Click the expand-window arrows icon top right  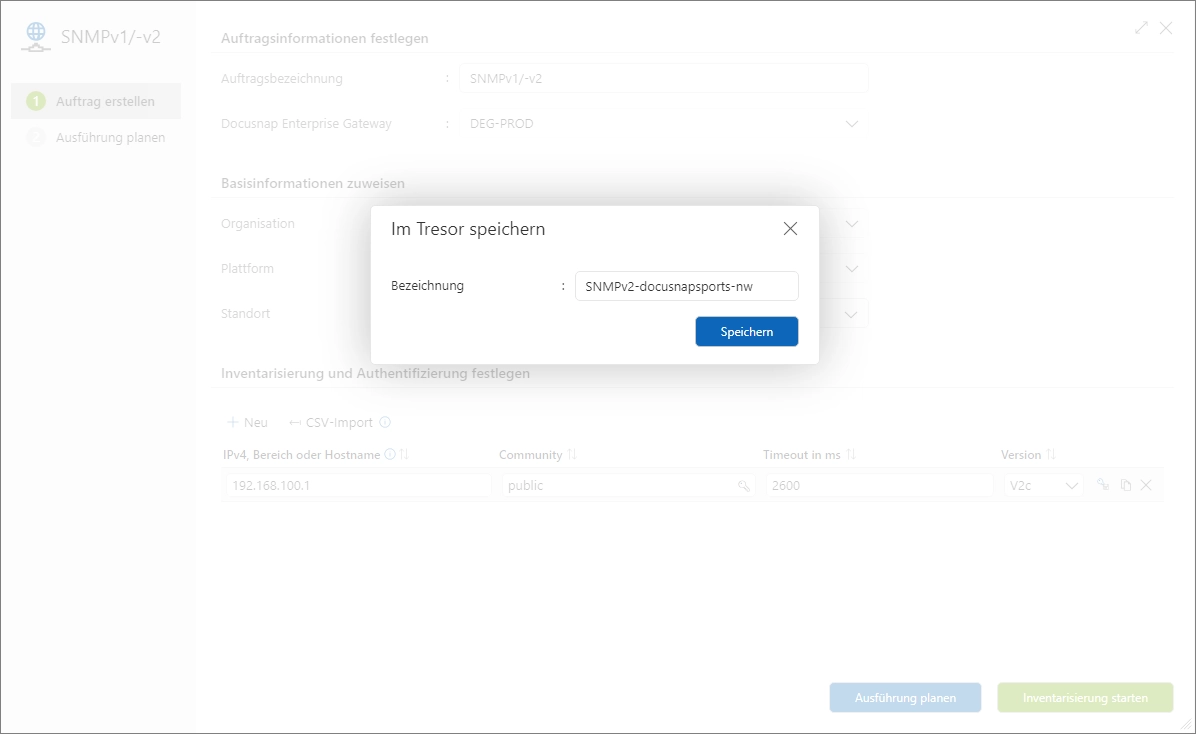(1141, 28)
